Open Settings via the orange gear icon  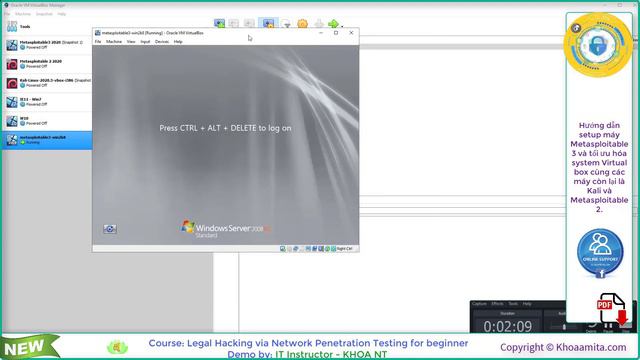(302, 24)
